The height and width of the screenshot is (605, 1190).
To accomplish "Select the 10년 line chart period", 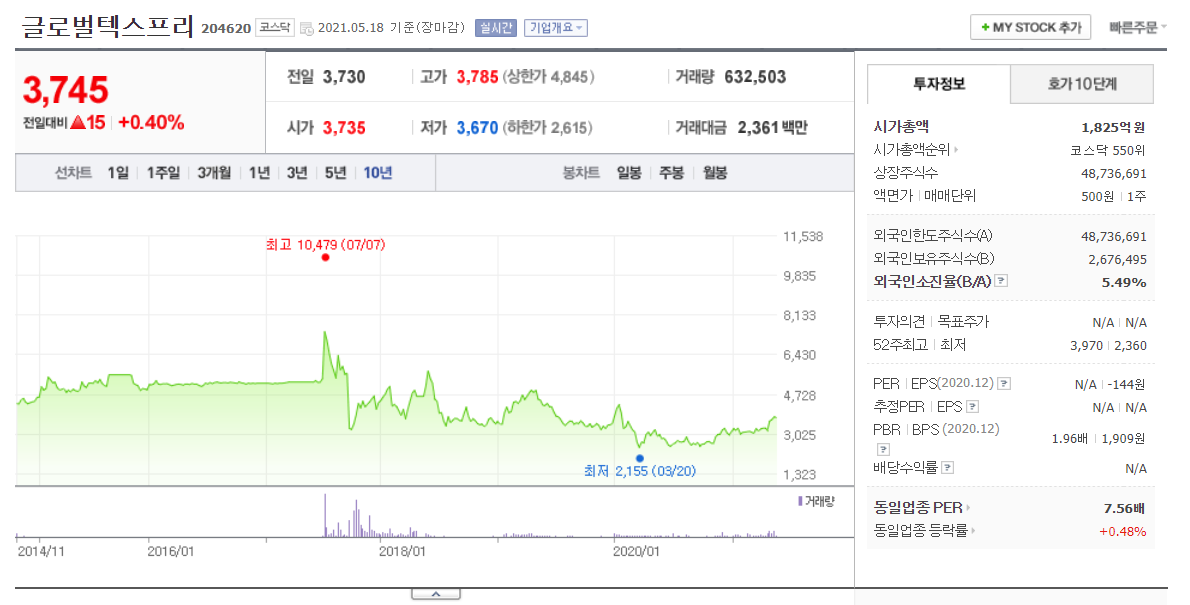I will [377, 173].
